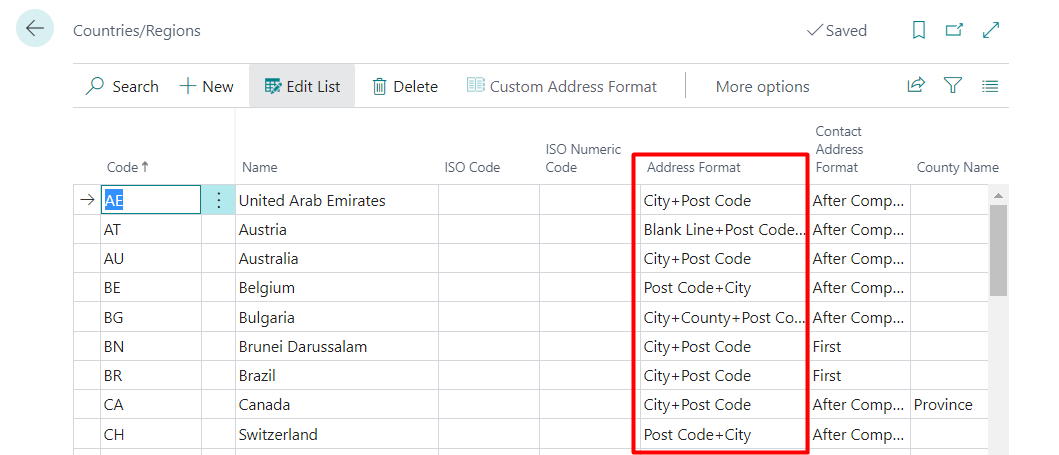Toggle Edit List mode
The image size is (1059, 455).
coord(302,86)
